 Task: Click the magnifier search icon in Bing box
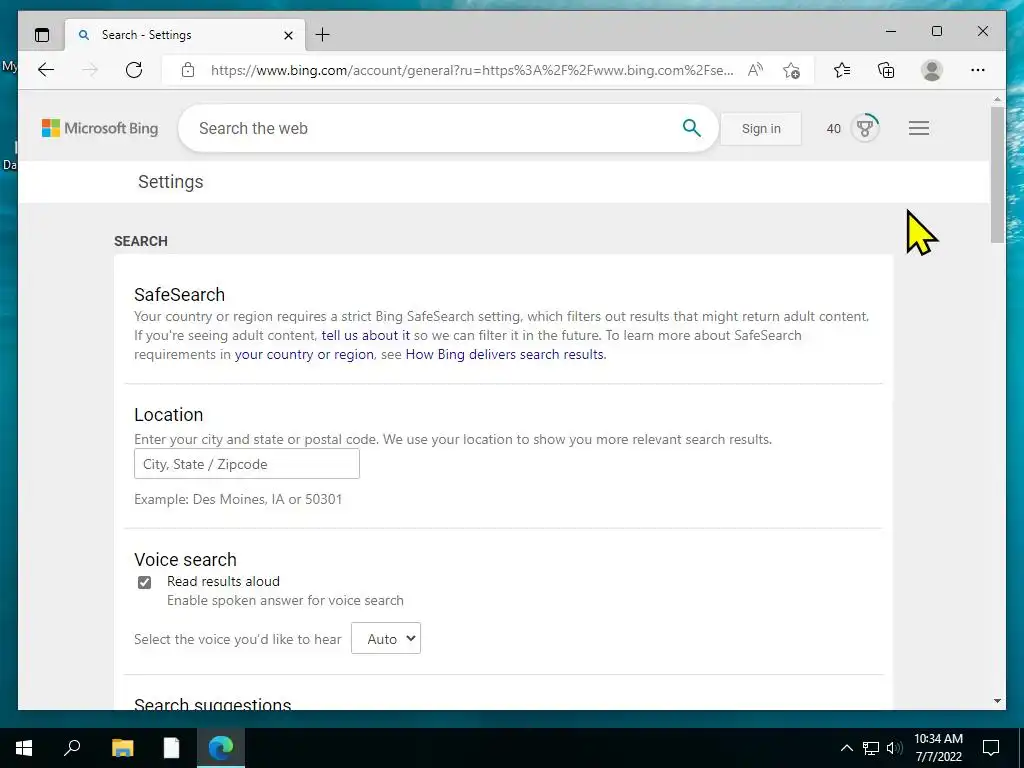point(692,128)
